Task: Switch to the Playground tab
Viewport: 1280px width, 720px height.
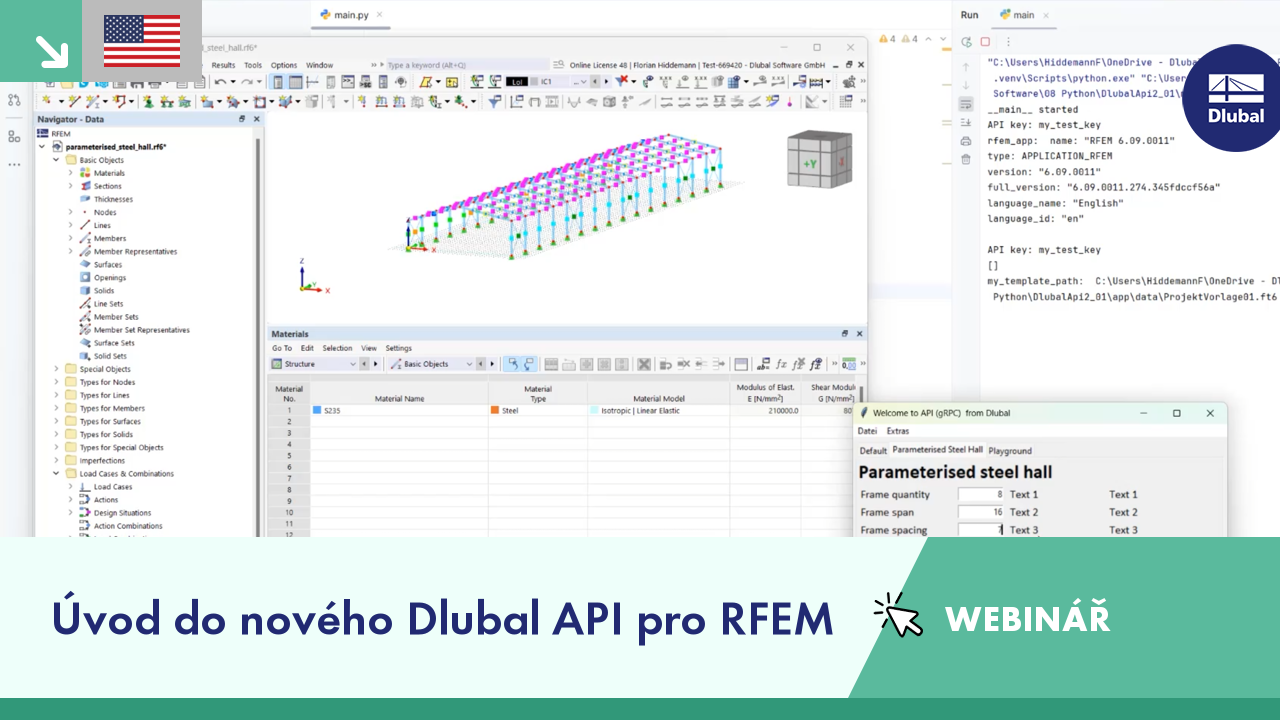Action: click(1010, 451)
